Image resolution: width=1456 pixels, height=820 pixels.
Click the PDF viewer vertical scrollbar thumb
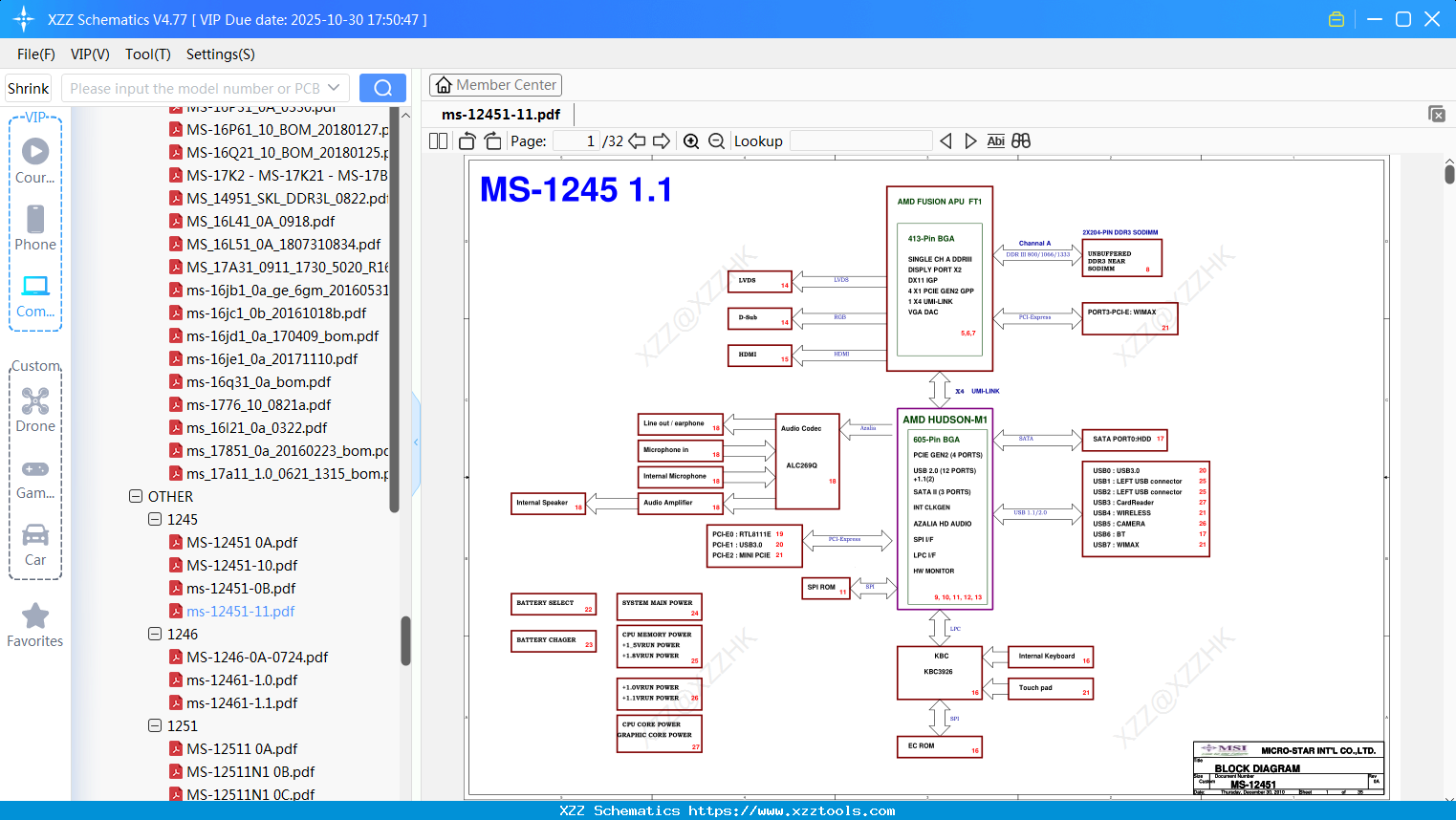point(1449,174)
